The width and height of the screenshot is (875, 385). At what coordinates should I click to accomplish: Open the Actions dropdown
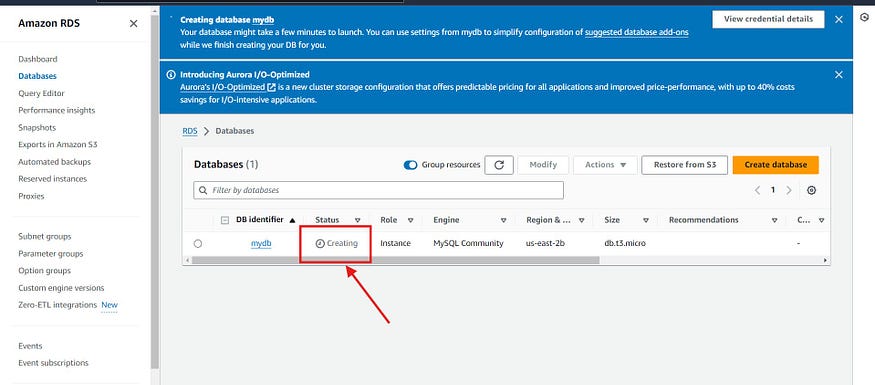coord(605,165)
